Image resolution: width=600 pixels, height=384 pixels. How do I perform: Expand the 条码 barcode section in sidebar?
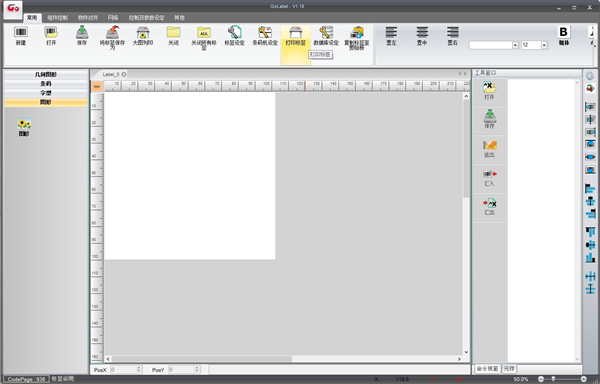click(x=46, y=84)
